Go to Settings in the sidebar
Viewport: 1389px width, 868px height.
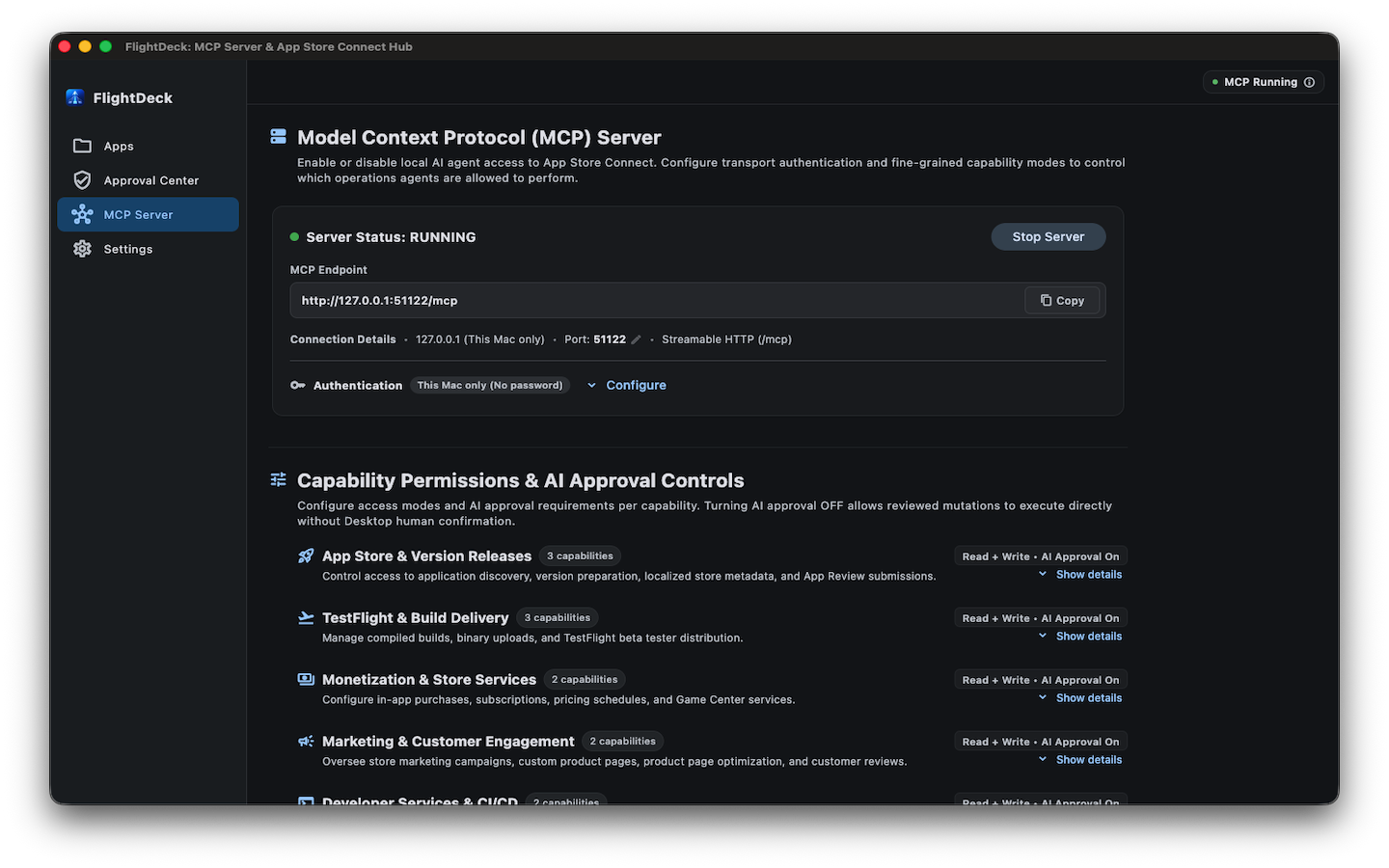(148, 249)
